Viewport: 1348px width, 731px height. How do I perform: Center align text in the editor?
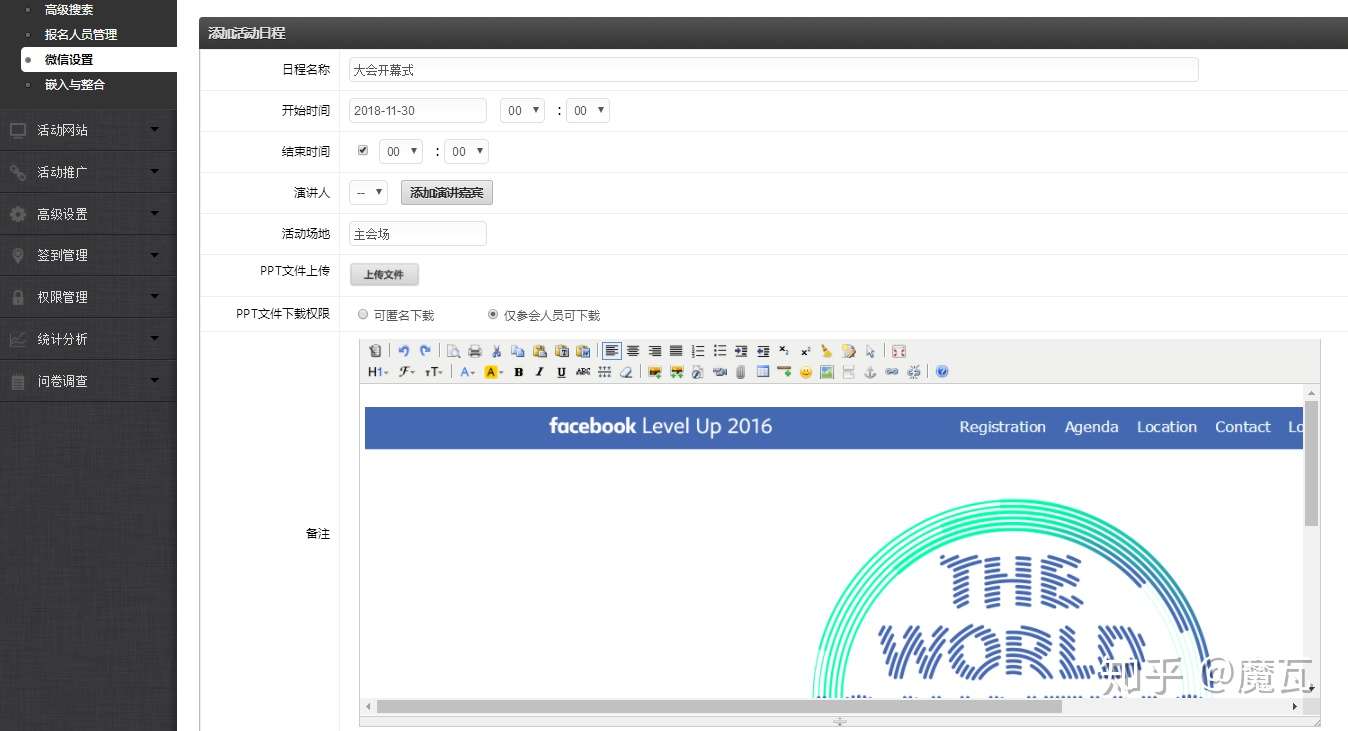[x=633, y=351]
